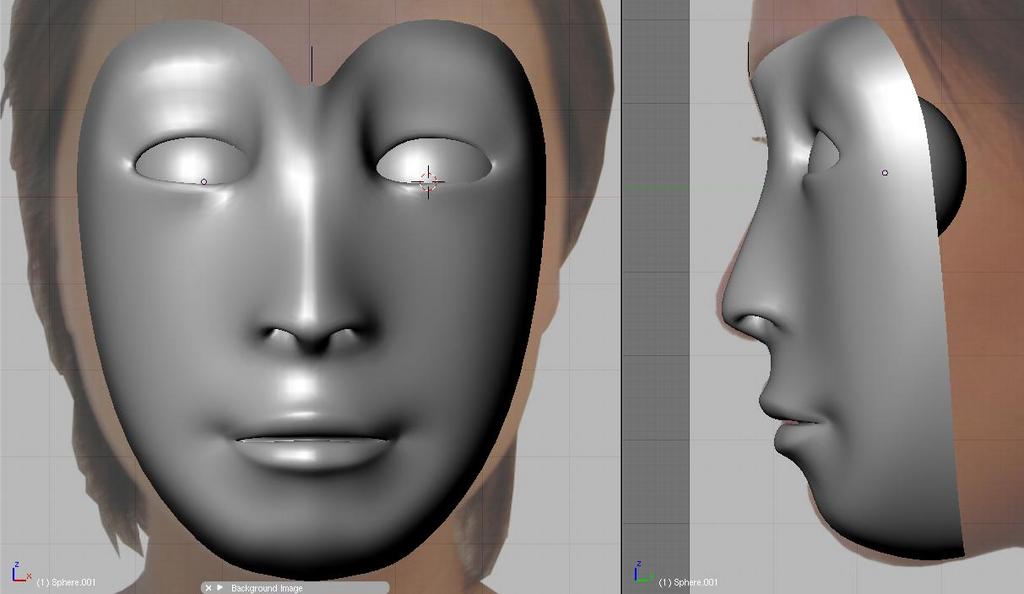
Task: Click the Background Image panel title
Action: [x=266, y=588]
